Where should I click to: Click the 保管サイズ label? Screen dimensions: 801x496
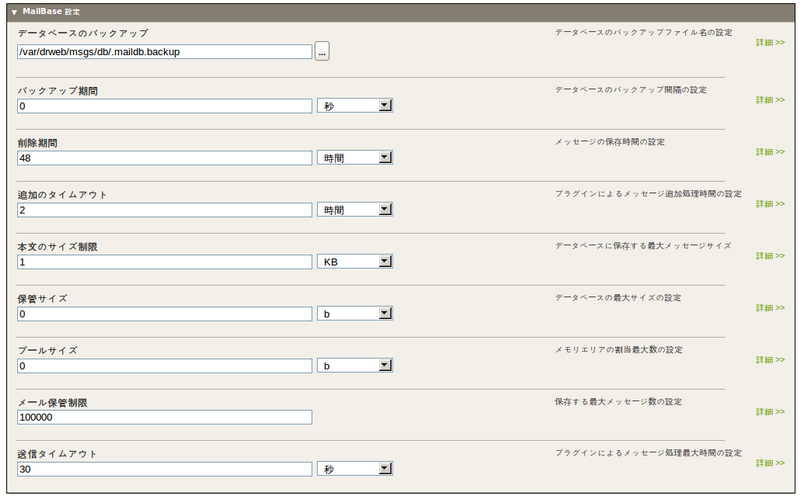tap(42, 298)
